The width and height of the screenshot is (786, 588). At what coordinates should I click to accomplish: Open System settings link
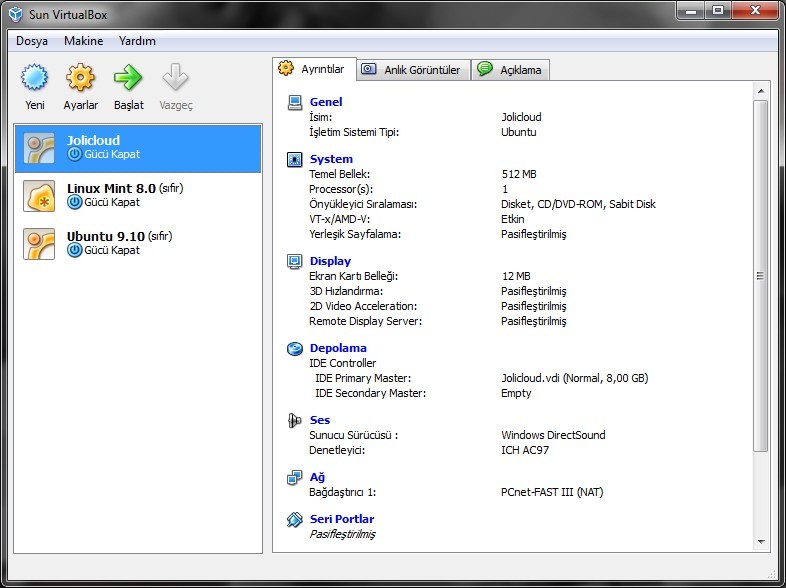point(331,159)
